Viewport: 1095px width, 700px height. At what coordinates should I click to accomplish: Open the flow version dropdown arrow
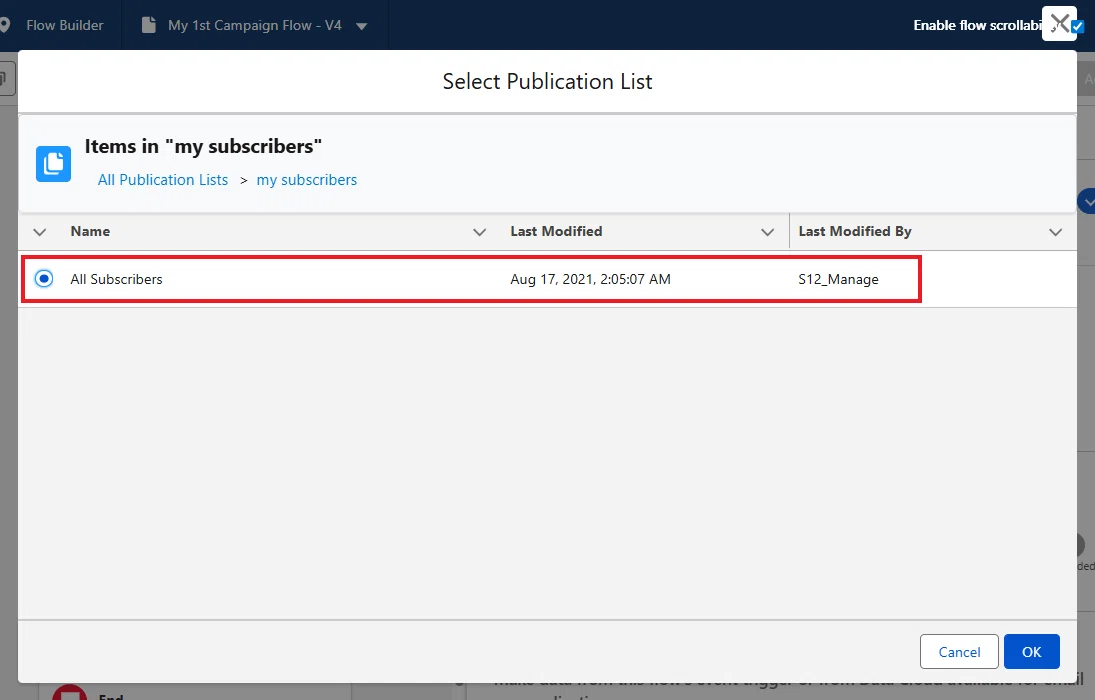pyautogui.click(x=362, y=26)
